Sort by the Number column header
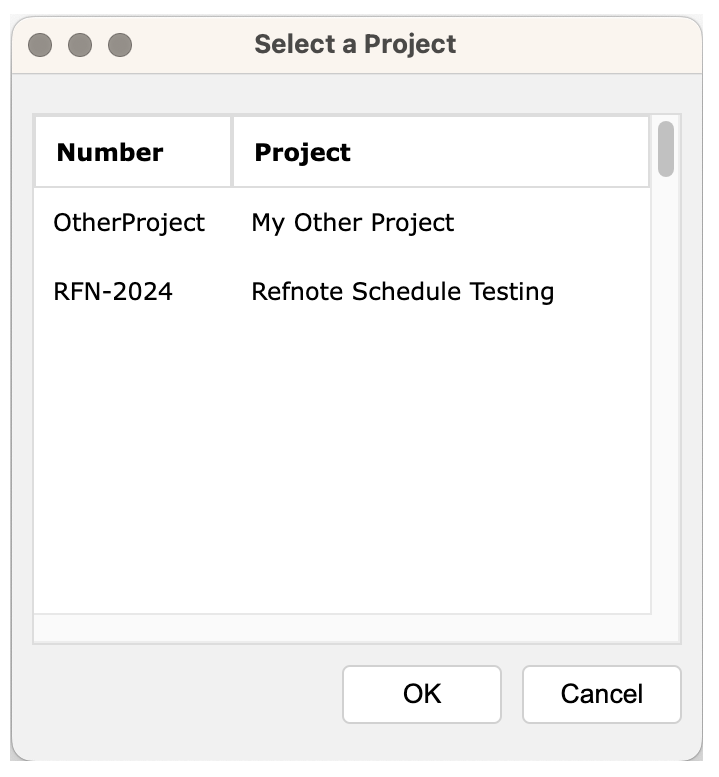Viewport: 719px width, 777px height. [110, 153]
